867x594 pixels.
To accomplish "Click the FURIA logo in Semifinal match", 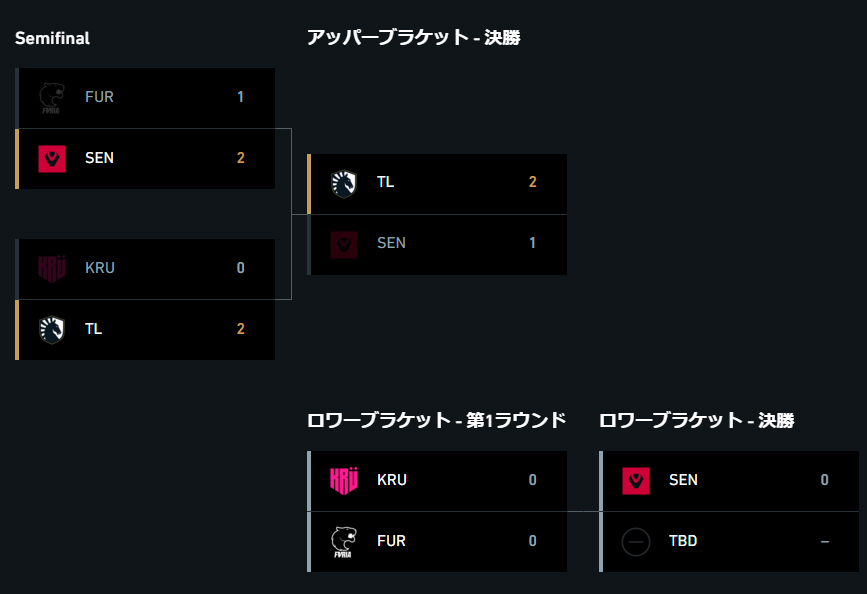I will 51,98.
